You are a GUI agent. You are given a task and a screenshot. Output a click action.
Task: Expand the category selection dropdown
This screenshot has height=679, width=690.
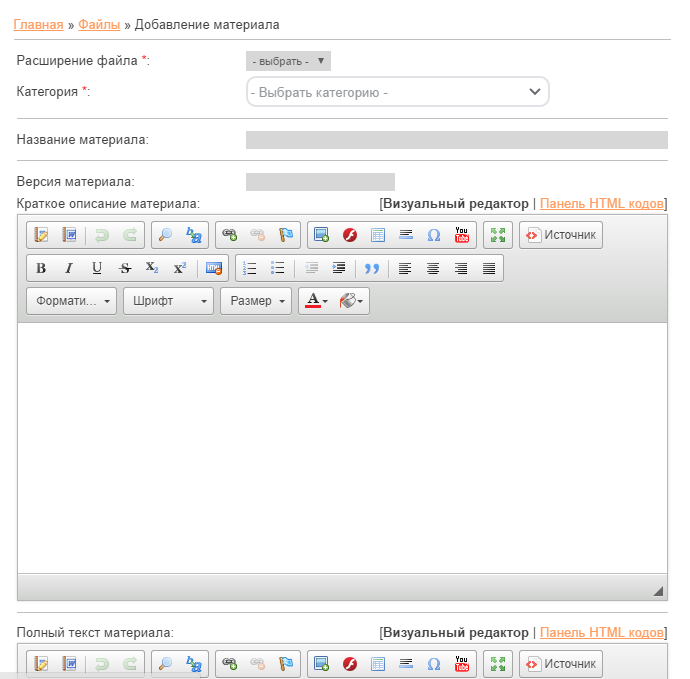[397, 92]
